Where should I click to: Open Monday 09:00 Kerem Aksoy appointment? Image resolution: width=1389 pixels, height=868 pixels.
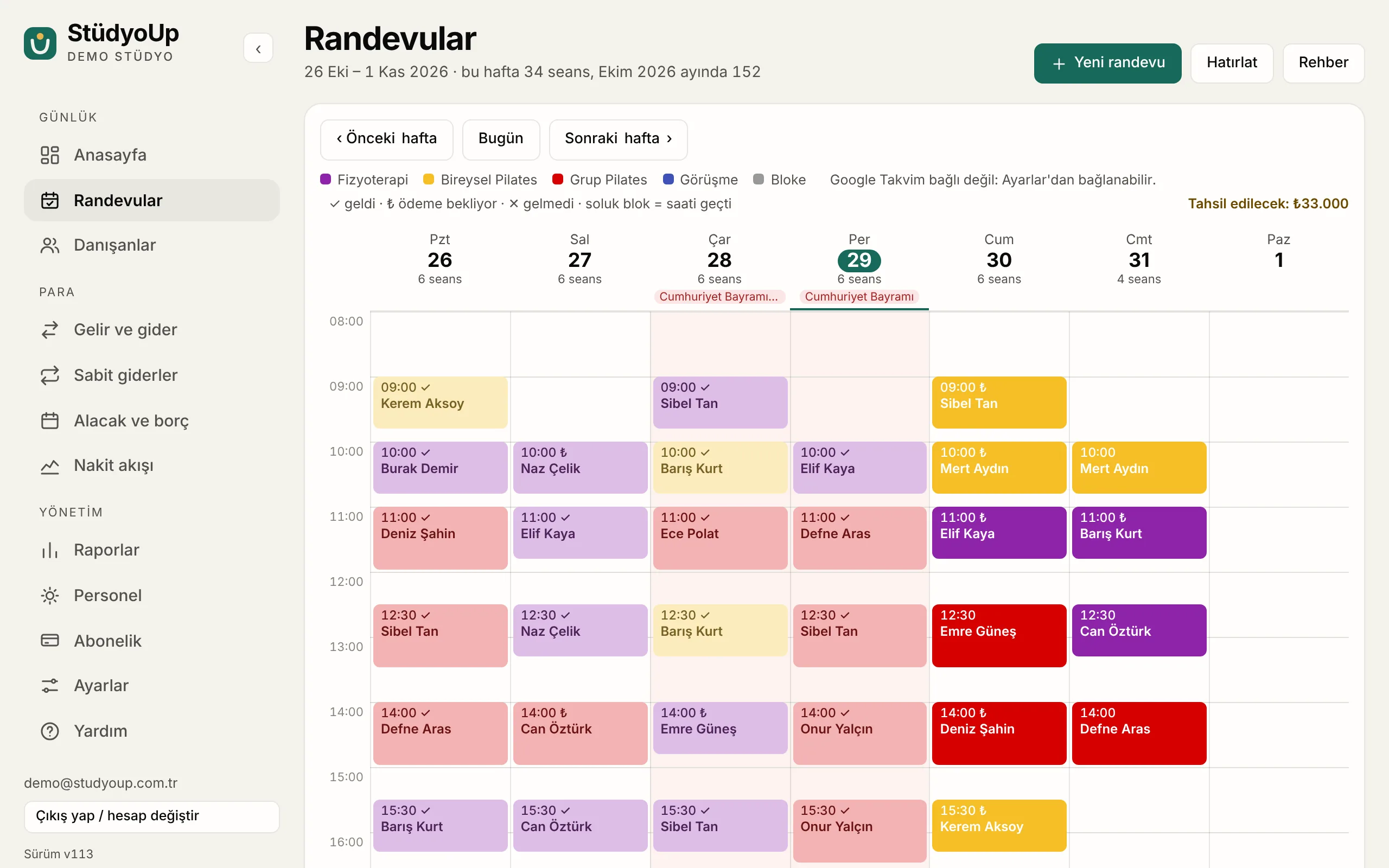(x=440, y=403)
